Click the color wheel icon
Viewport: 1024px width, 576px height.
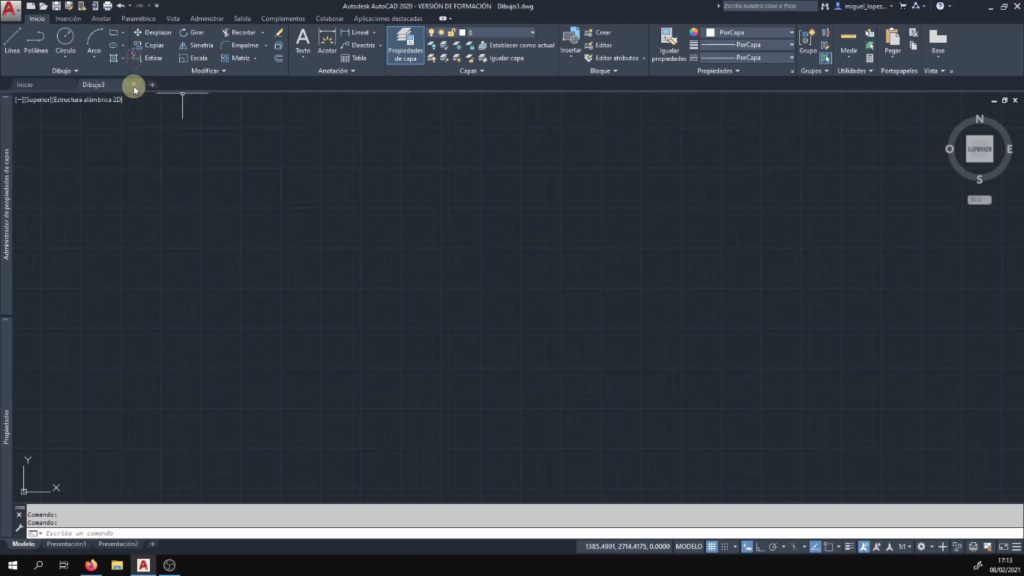(694, 32)
